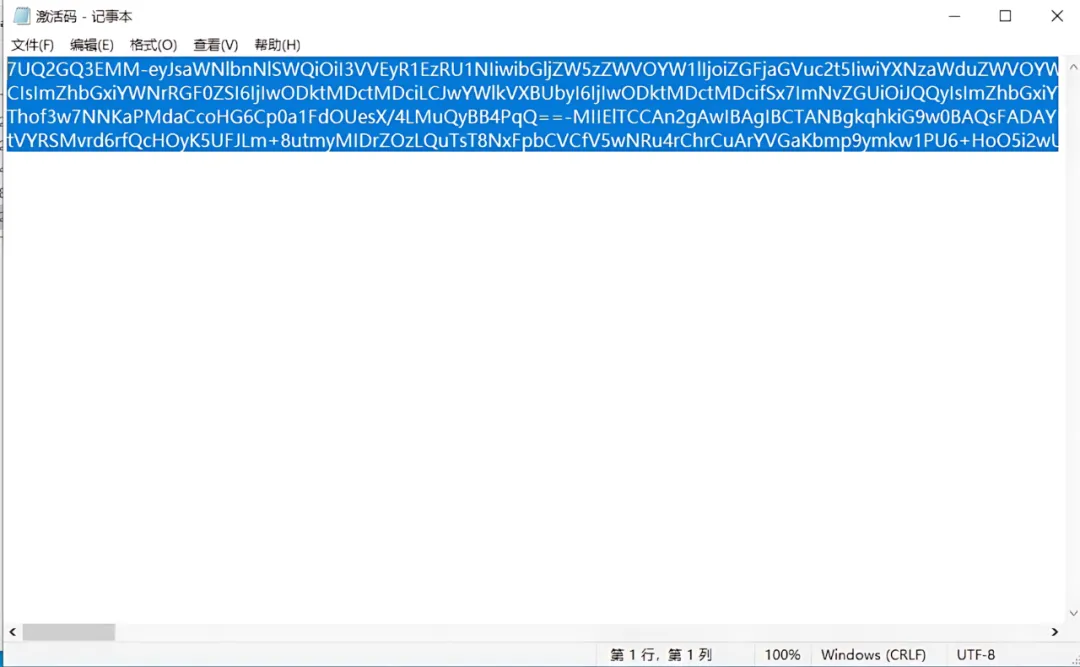Click text line starting with tVYRSMvrd6rf
This screenshot has width=1080, height=667.
[532, 140]
